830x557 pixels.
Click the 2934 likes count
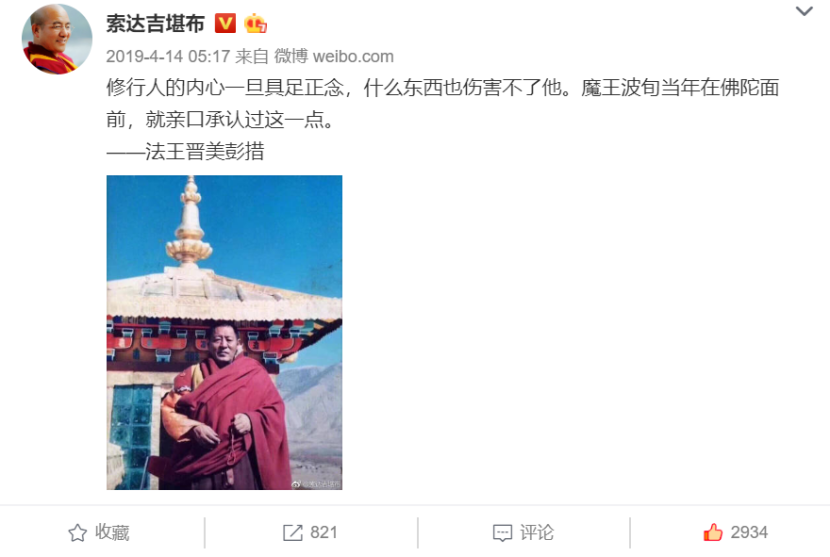click(x=749, y=533)
